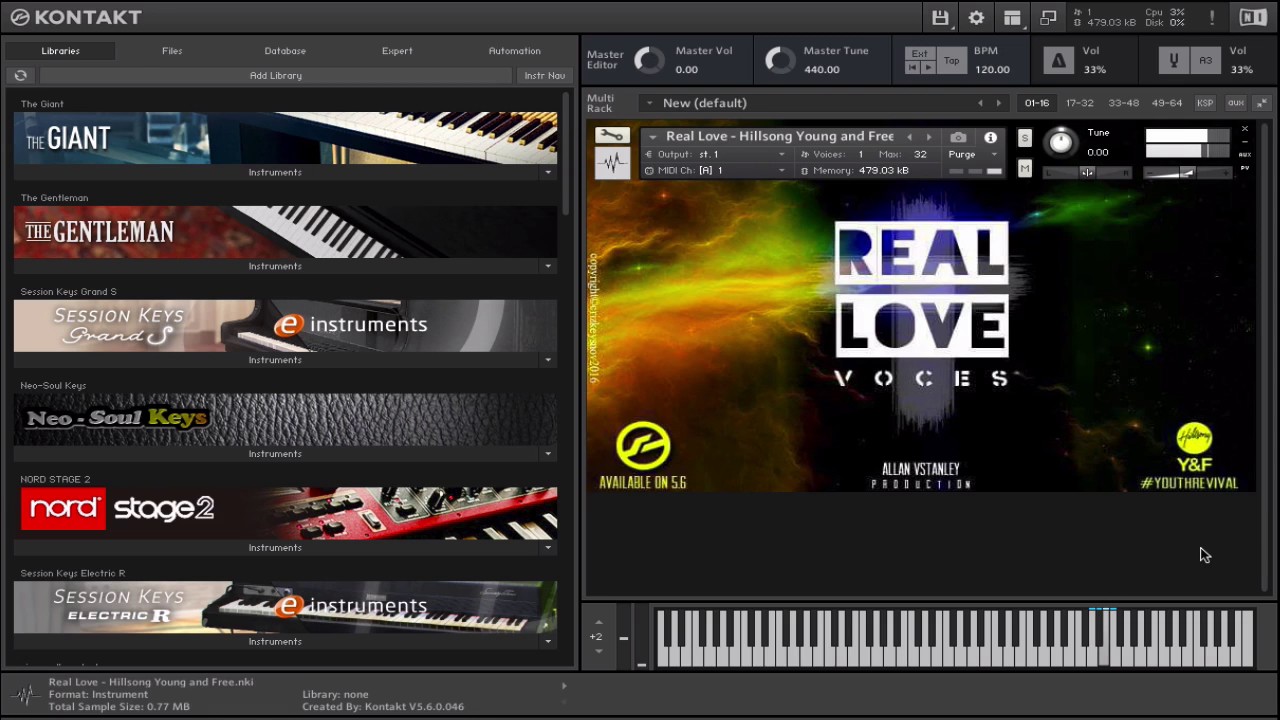1280x720 pixels.
Task: Toggle AUX sends on instrument header
Action: (x=1245, y=155)
